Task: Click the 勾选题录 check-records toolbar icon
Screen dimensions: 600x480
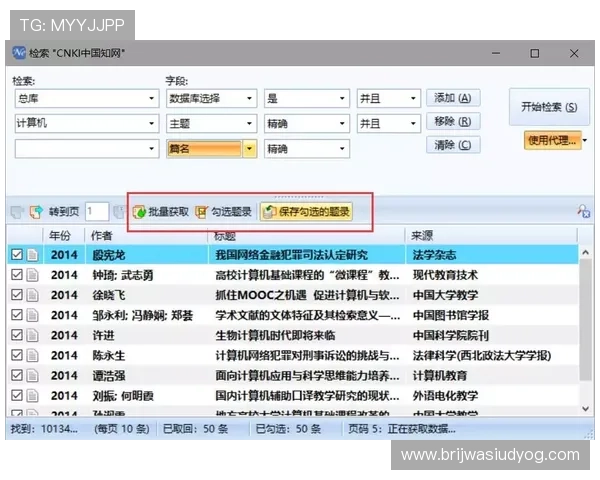Action: 201,212
